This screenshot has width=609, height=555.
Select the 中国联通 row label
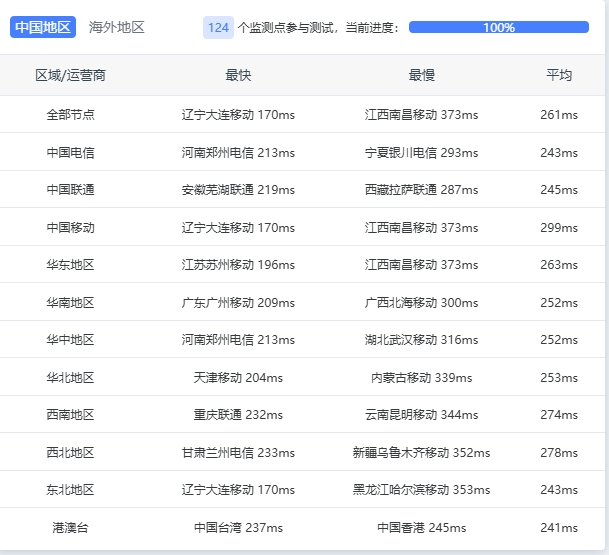tap(70, 190)
